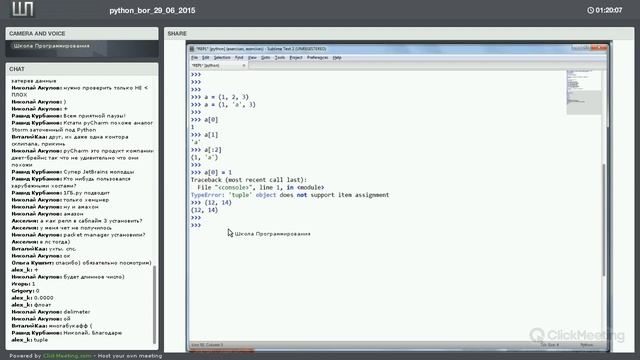Click chat message 'Супер JetBrains молодцы'
640x360 pixels.
coord(73,172)
